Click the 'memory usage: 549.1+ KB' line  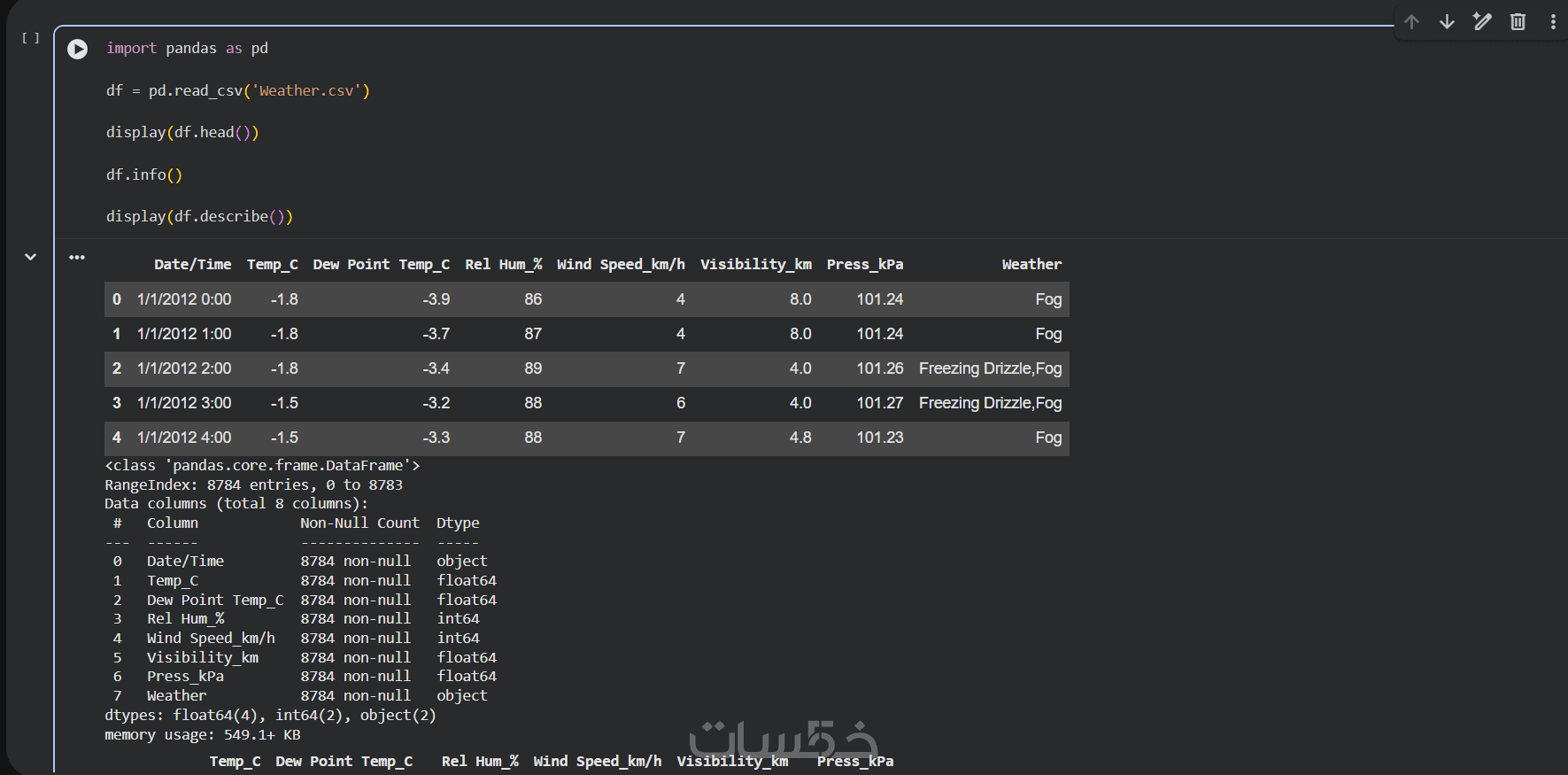pyautogui.click(x=203, y=735)
